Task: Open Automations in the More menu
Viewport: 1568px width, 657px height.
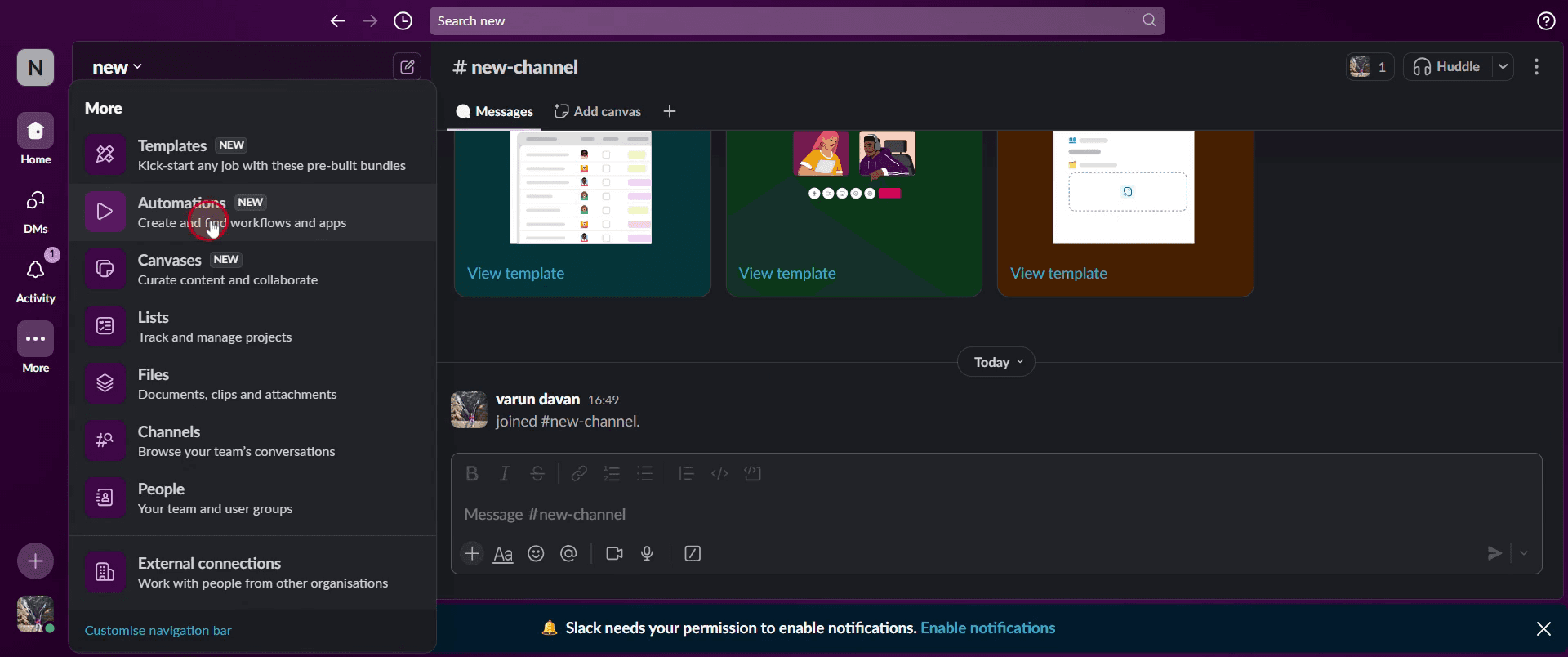Action: point(252,212)
